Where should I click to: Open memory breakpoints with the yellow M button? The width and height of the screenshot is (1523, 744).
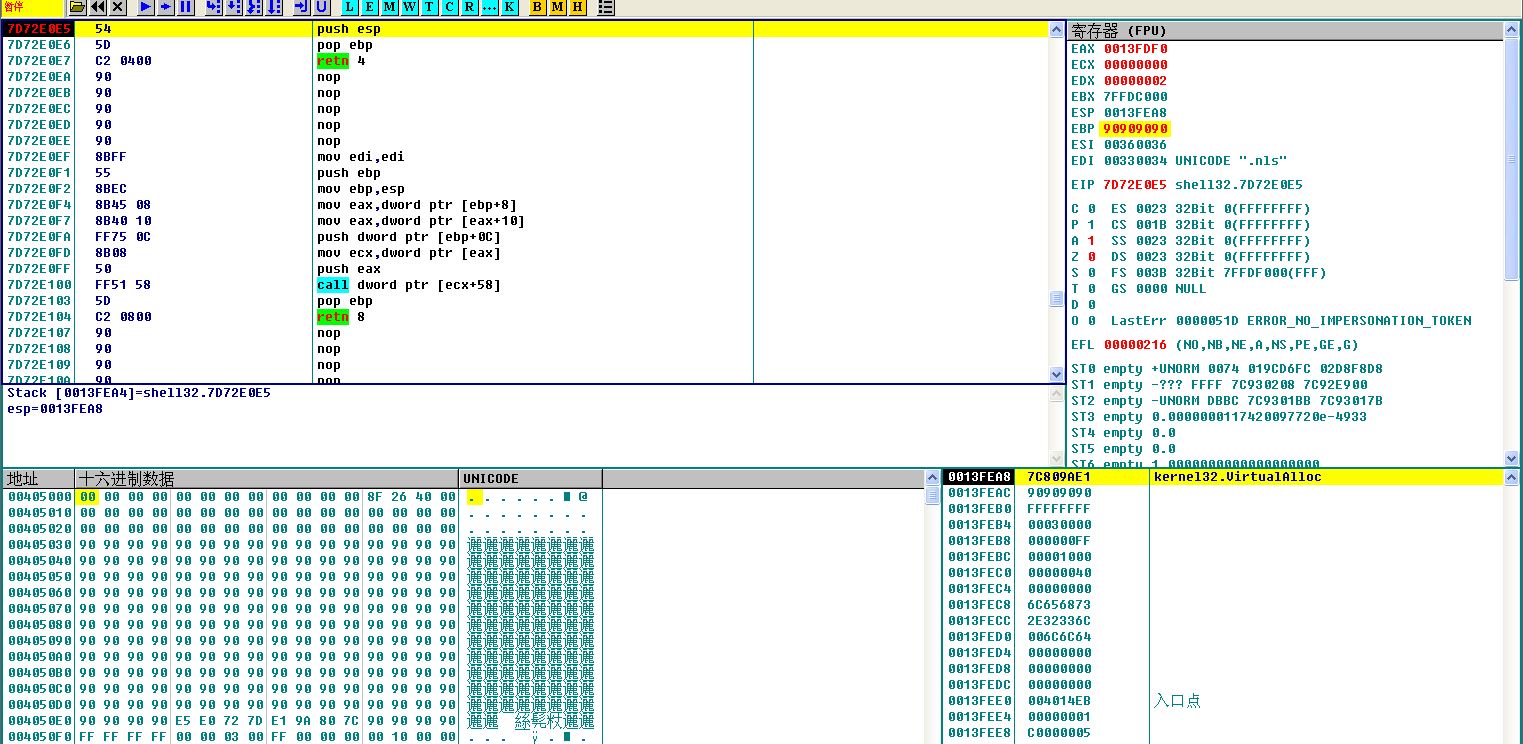(x=557, y=7)
